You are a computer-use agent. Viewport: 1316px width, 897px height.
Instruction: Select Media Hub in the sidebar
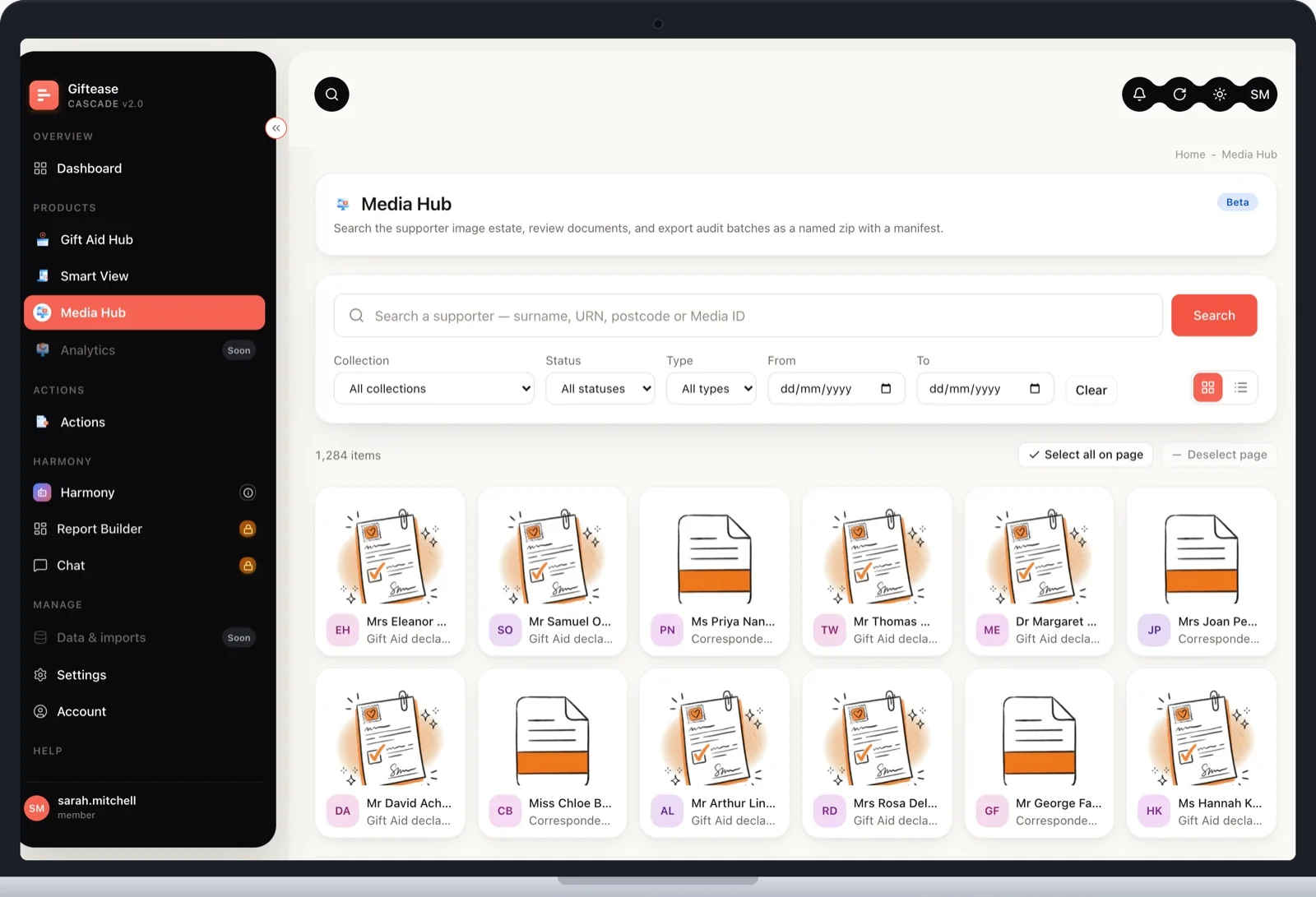click(x=145, y=312)
